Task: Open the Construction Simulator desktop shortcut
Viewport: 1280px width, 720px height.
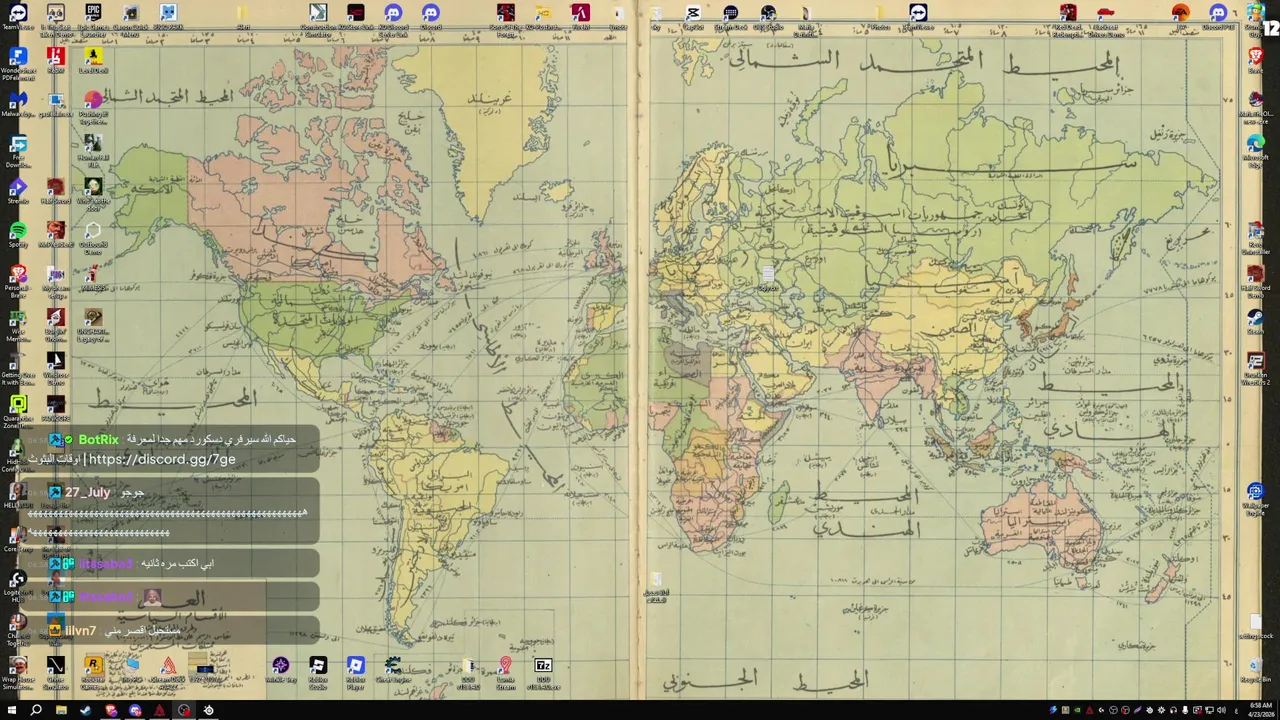Action: (318, 18)
